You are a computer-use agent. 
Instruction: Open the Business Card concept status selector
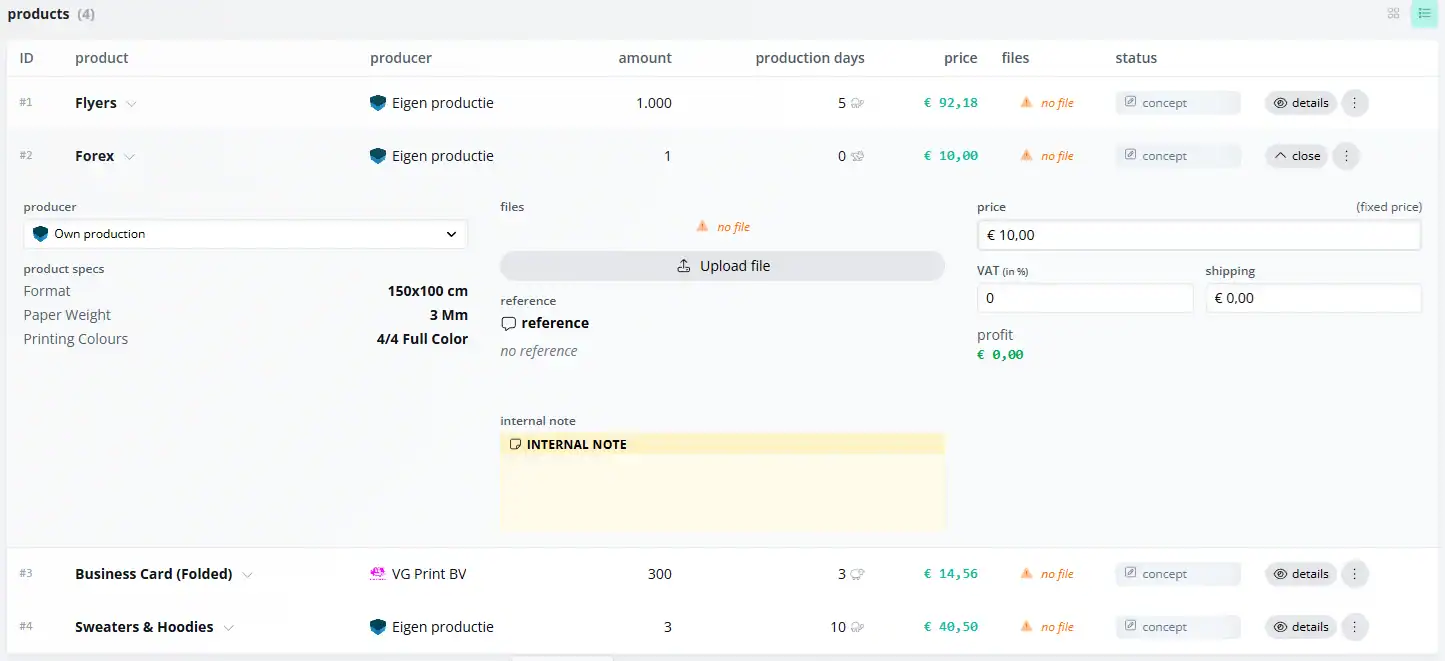coord(1178,574)
